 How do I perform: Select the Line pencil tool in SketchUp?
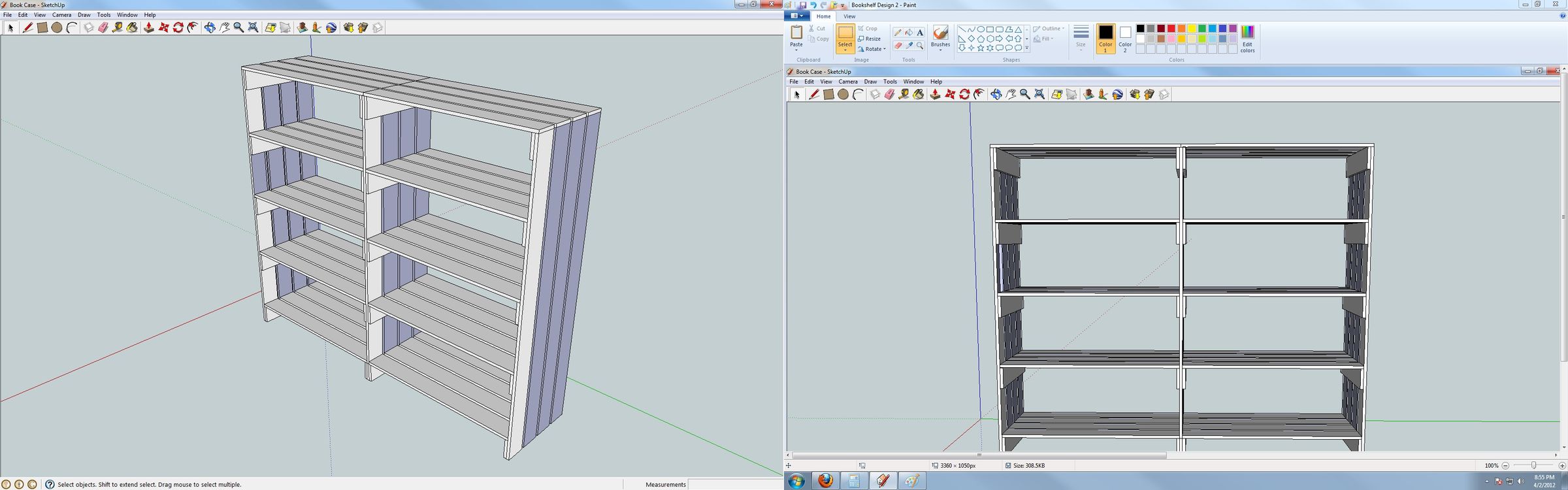point(27,27)
